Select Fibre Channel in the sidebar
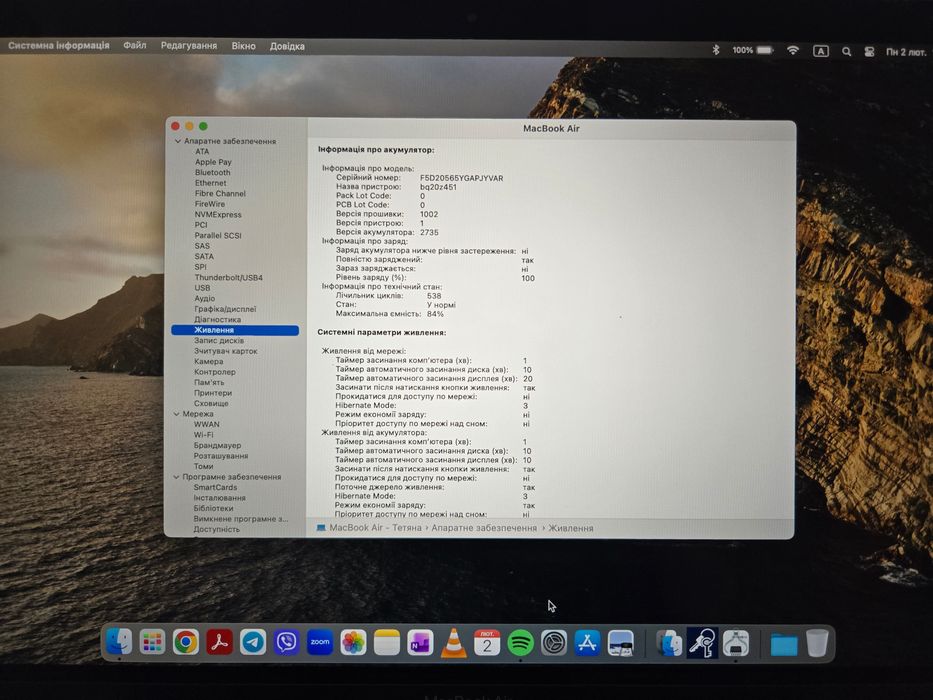This screenshot has height=700, width=933. (x=220, y=193)
